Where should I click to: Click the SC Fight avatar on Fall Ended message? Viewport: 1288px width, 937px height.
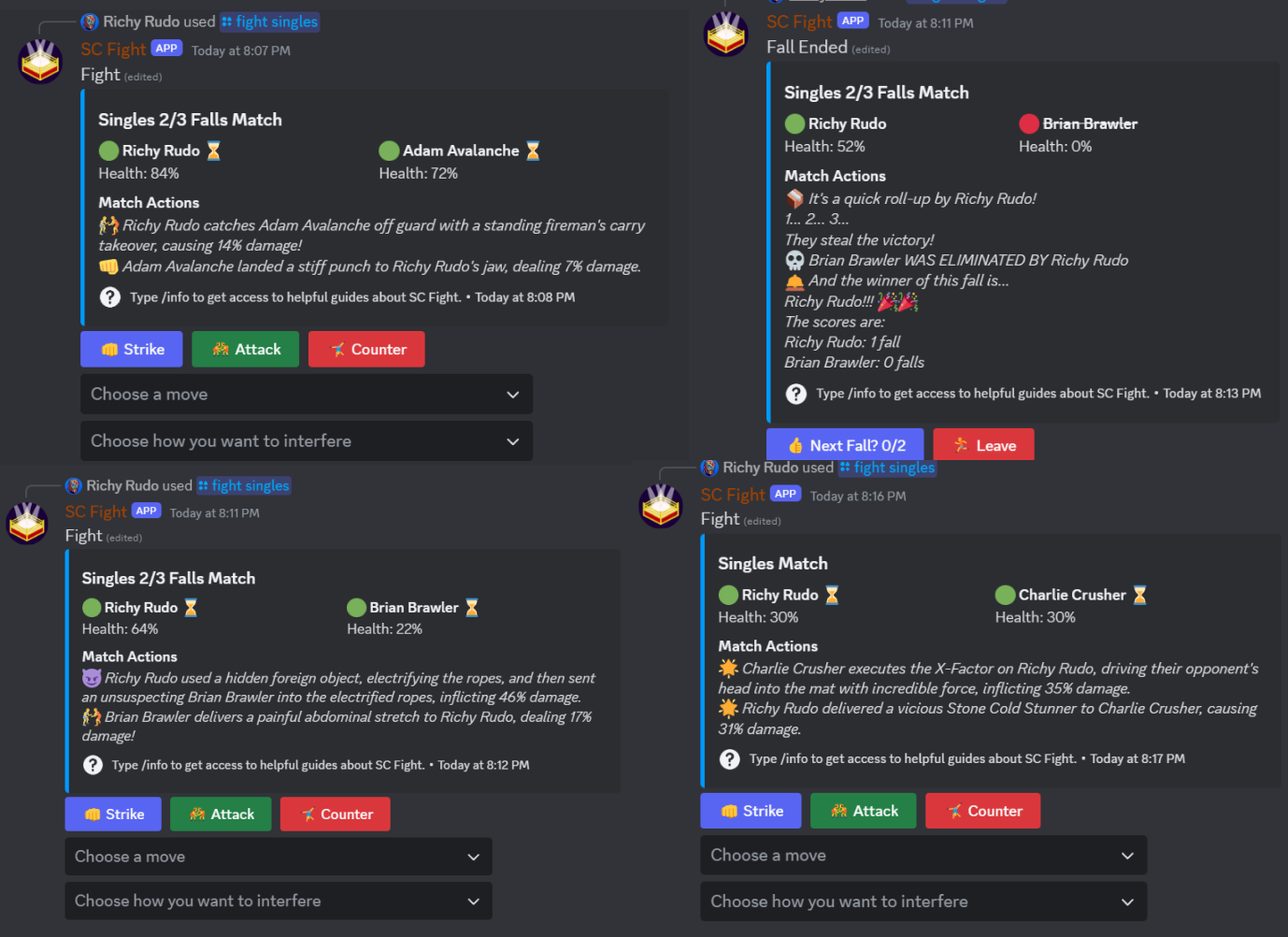click(x=726, y=35)
